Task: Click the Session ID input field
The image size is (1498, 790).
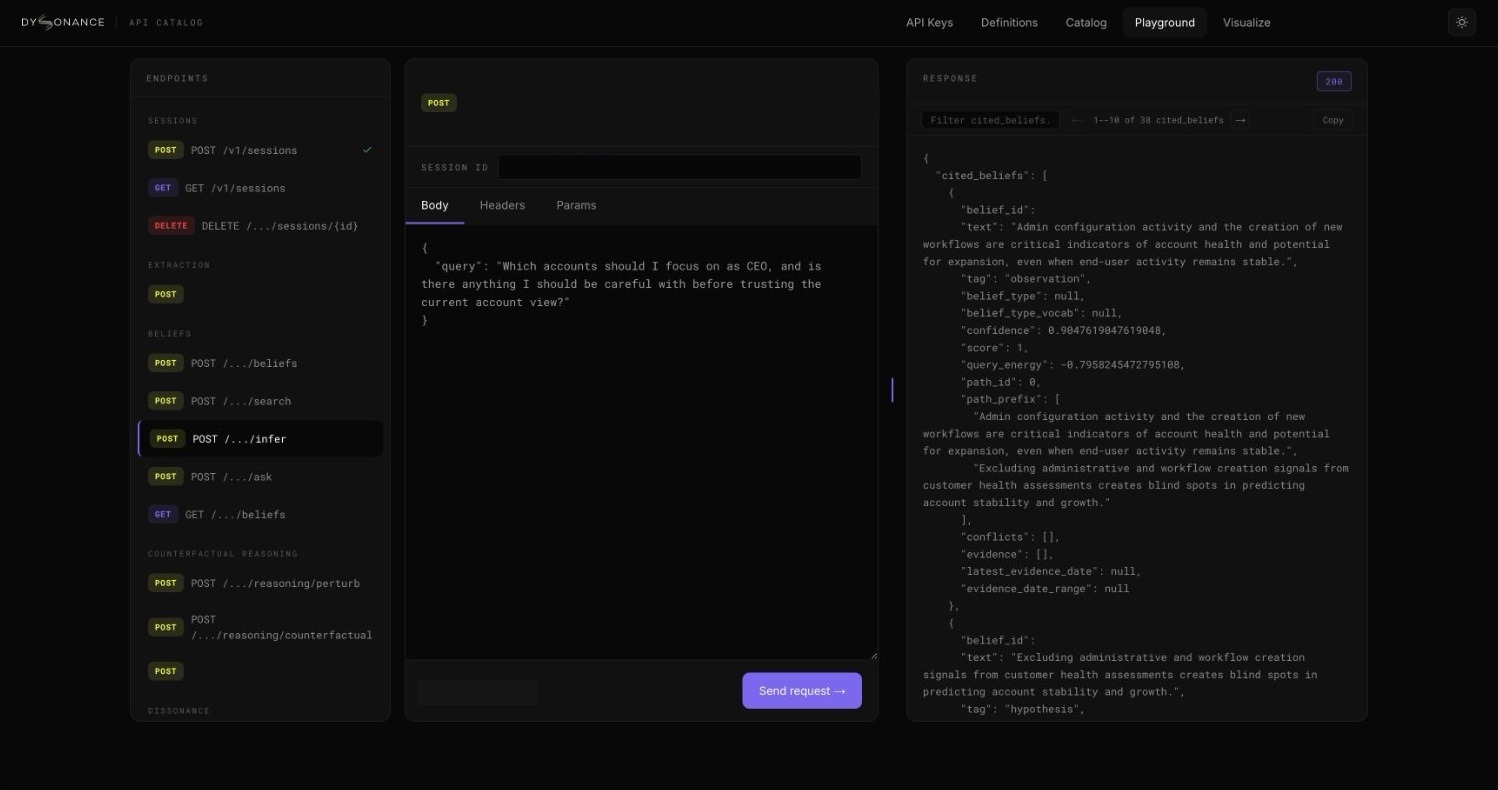Action: 680,167
